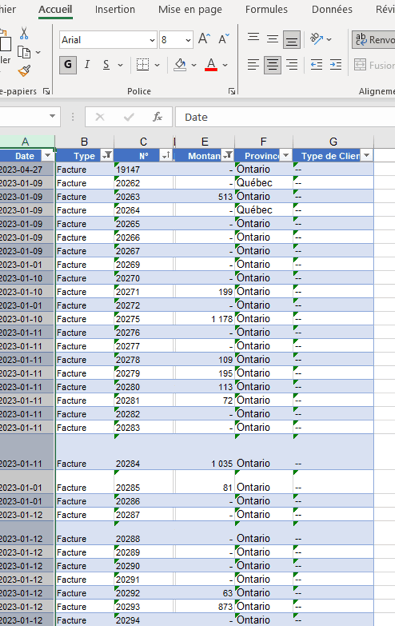
Task: Align text to middle vertically
Action: (272, 39)
